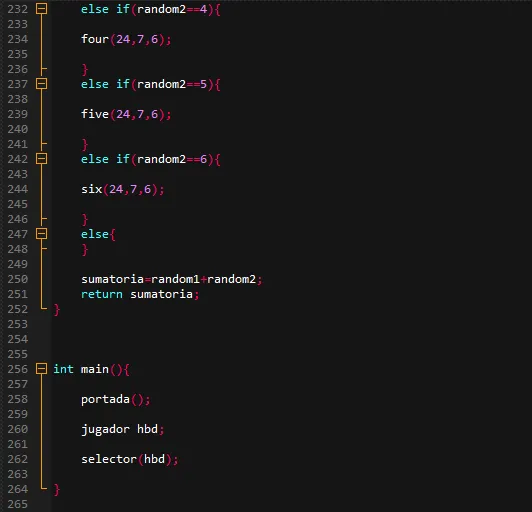Click line number 232 in the gutter

coord(18,9)
